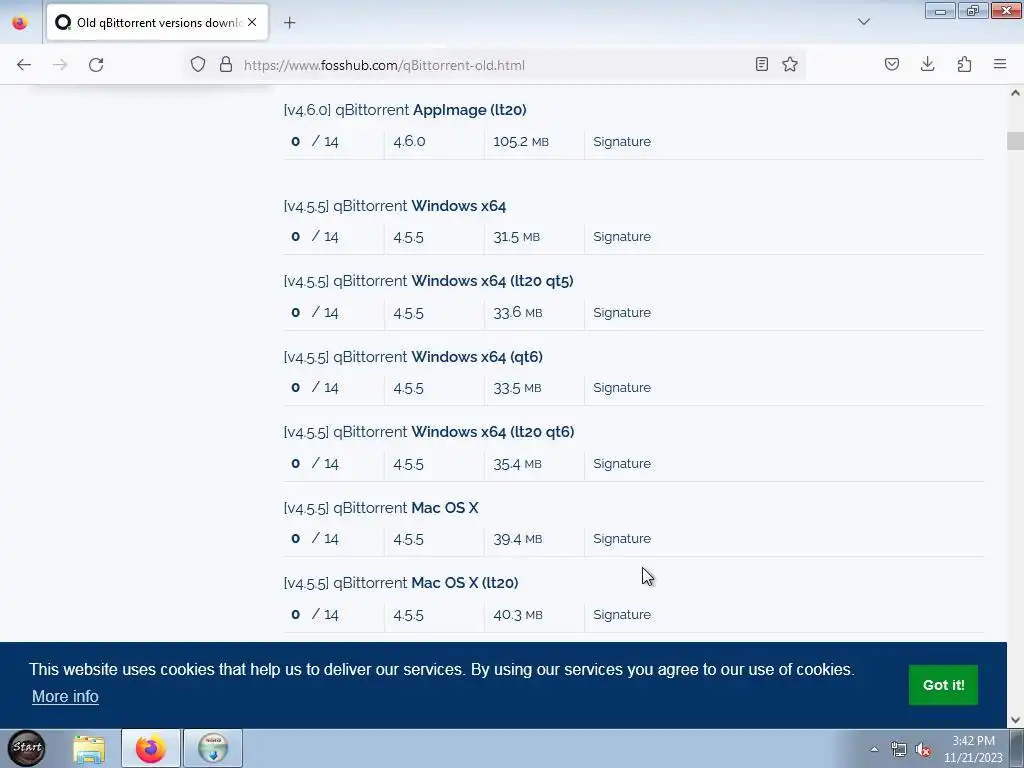Reload the current page
The image size is (1024, 768).
96,65
